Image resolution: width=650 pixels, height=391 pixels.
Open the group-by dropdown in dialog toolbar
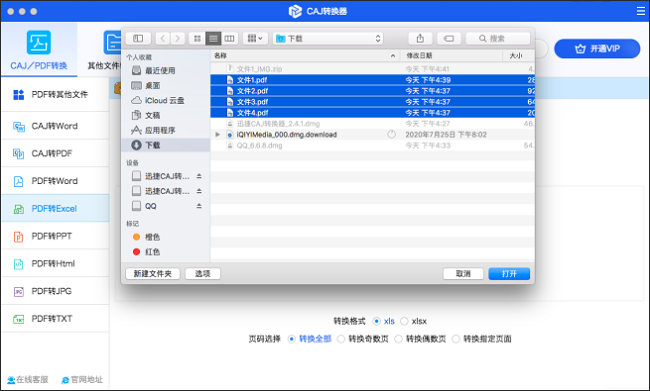[x=255, y=39]
